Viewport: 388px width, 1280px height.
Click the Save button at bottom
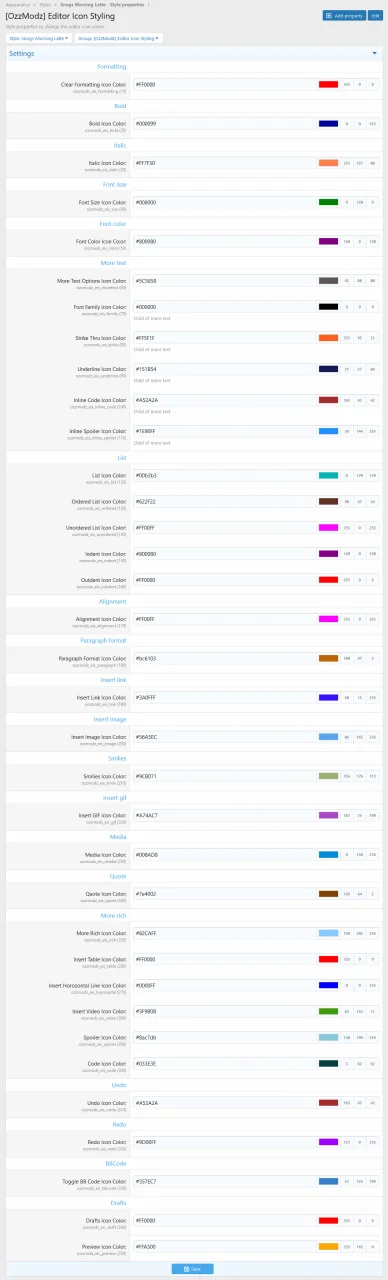(193, 1268)
